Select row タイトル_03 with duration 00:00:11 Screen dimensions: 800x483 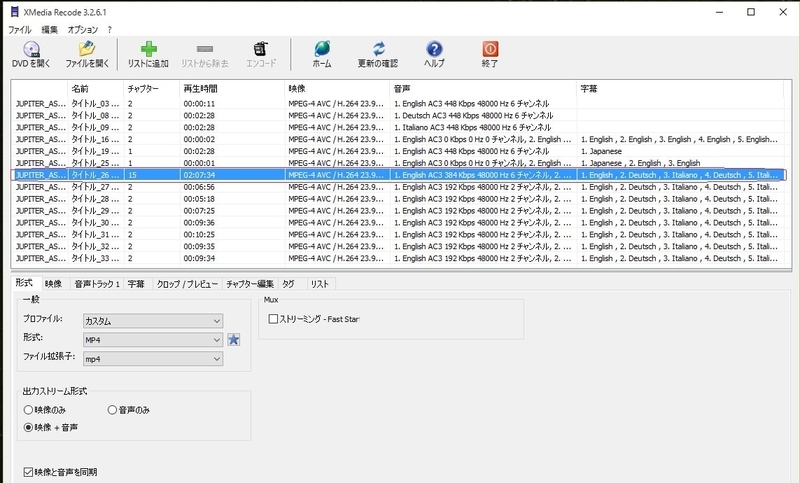[397, 104]
